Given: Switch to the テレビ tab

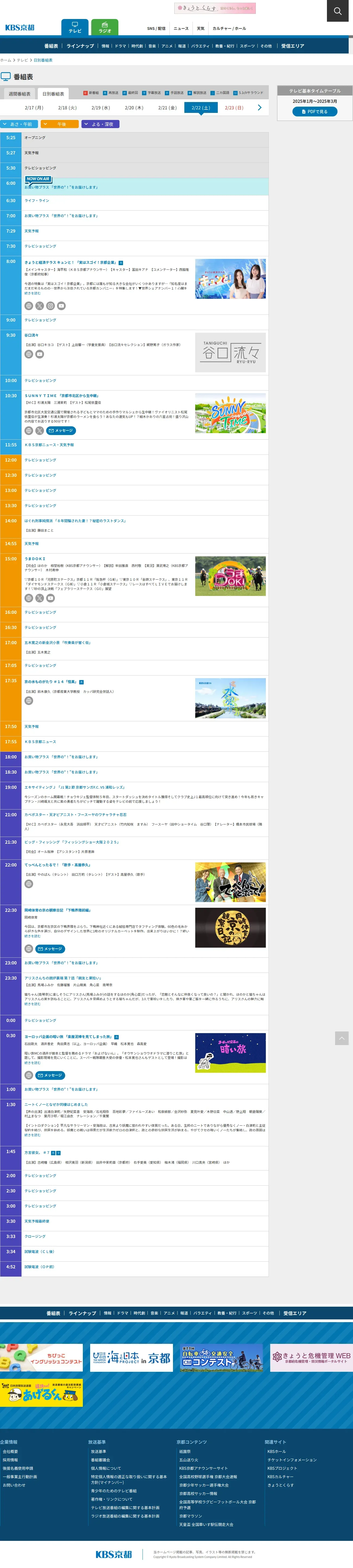Looking at the screenshot, I should (75, 27).
